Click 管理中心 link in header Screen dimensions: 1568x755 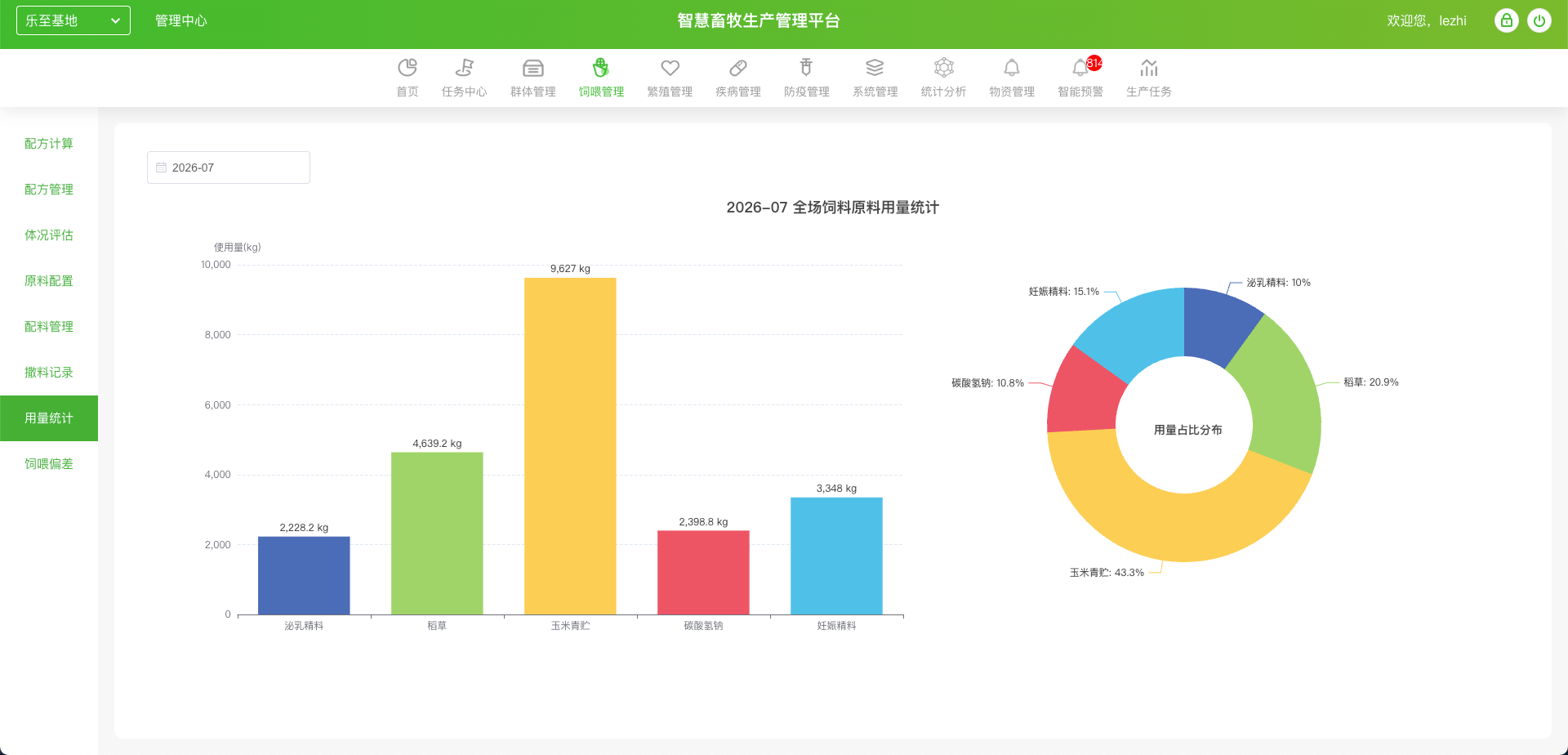181,20
